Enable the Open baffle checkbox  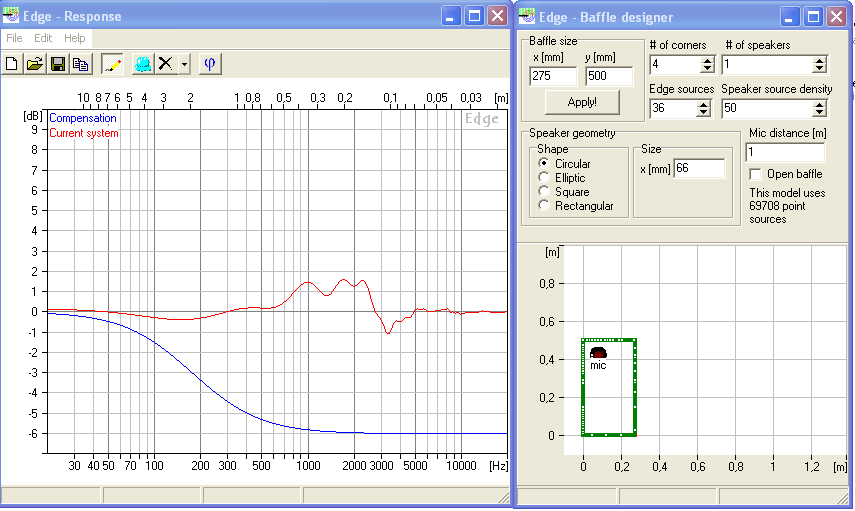click(755, 174)
